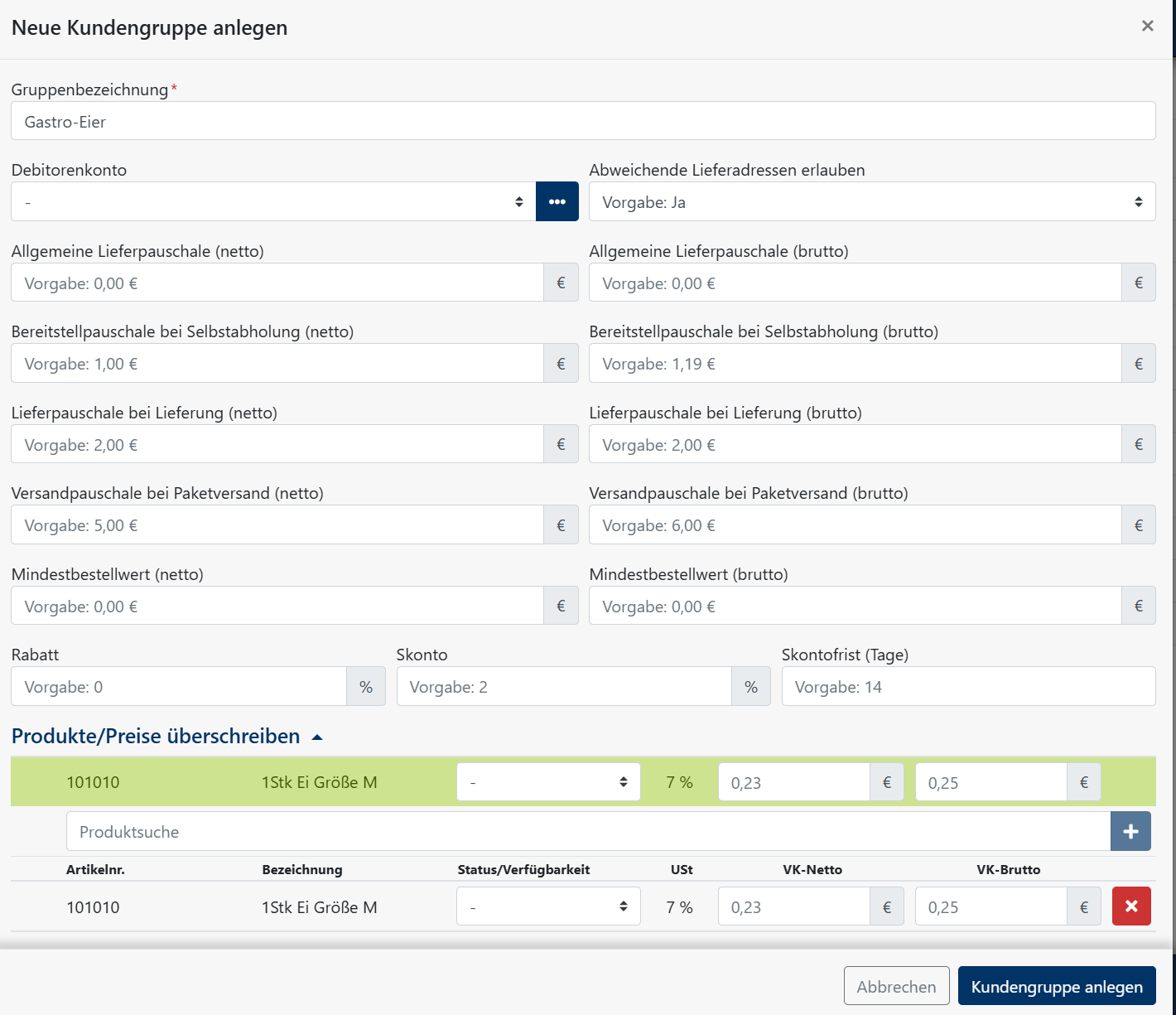The width and height of the screenshot is (1176, 1015).
Task: Click the Skonto percentage field
Action: 564,686
